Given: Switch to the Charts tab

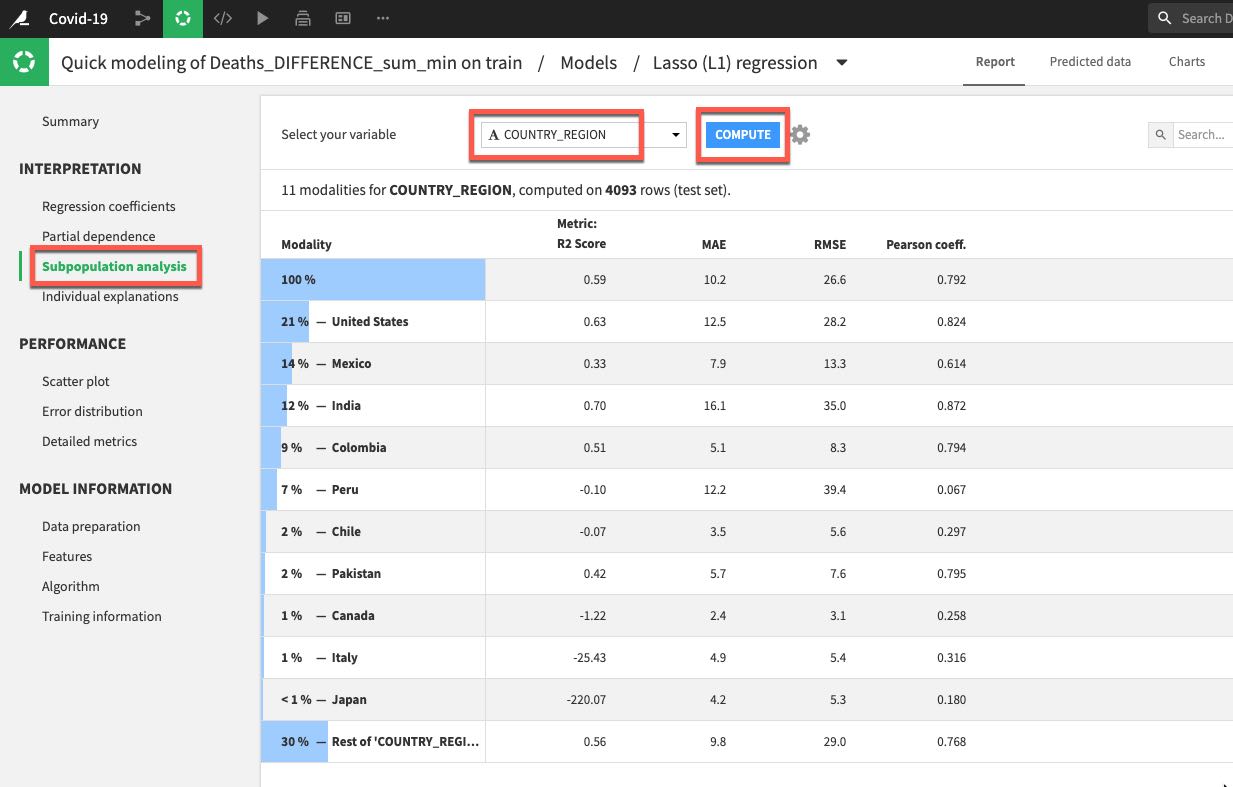Looking at the screenshot, I should [1186, 62].
